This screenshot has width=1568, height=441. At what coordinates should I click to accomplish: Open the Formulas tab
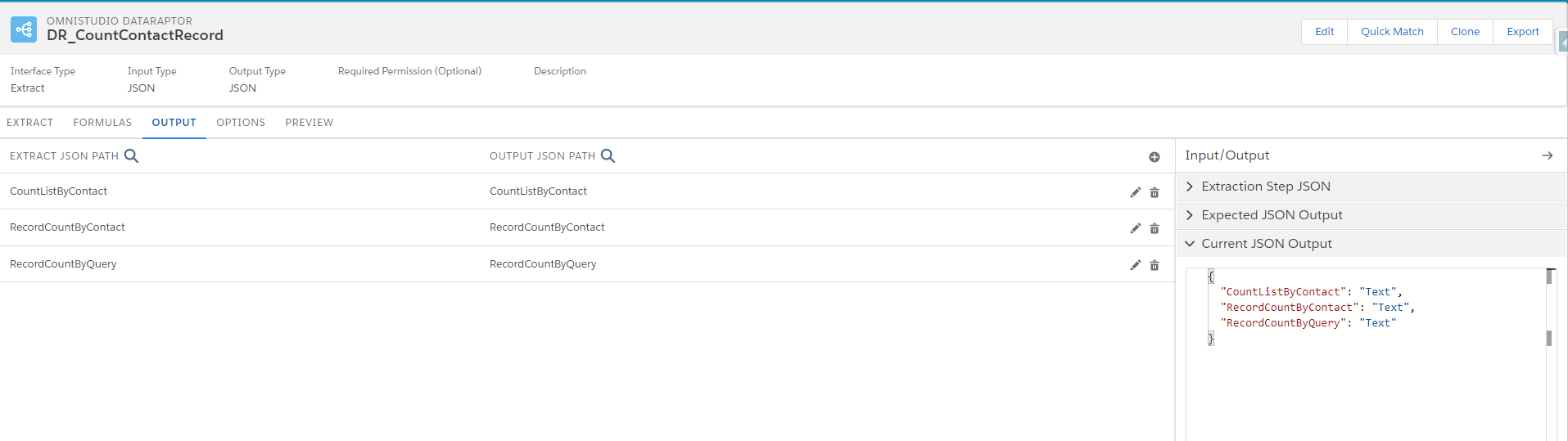tap(102, 123)
